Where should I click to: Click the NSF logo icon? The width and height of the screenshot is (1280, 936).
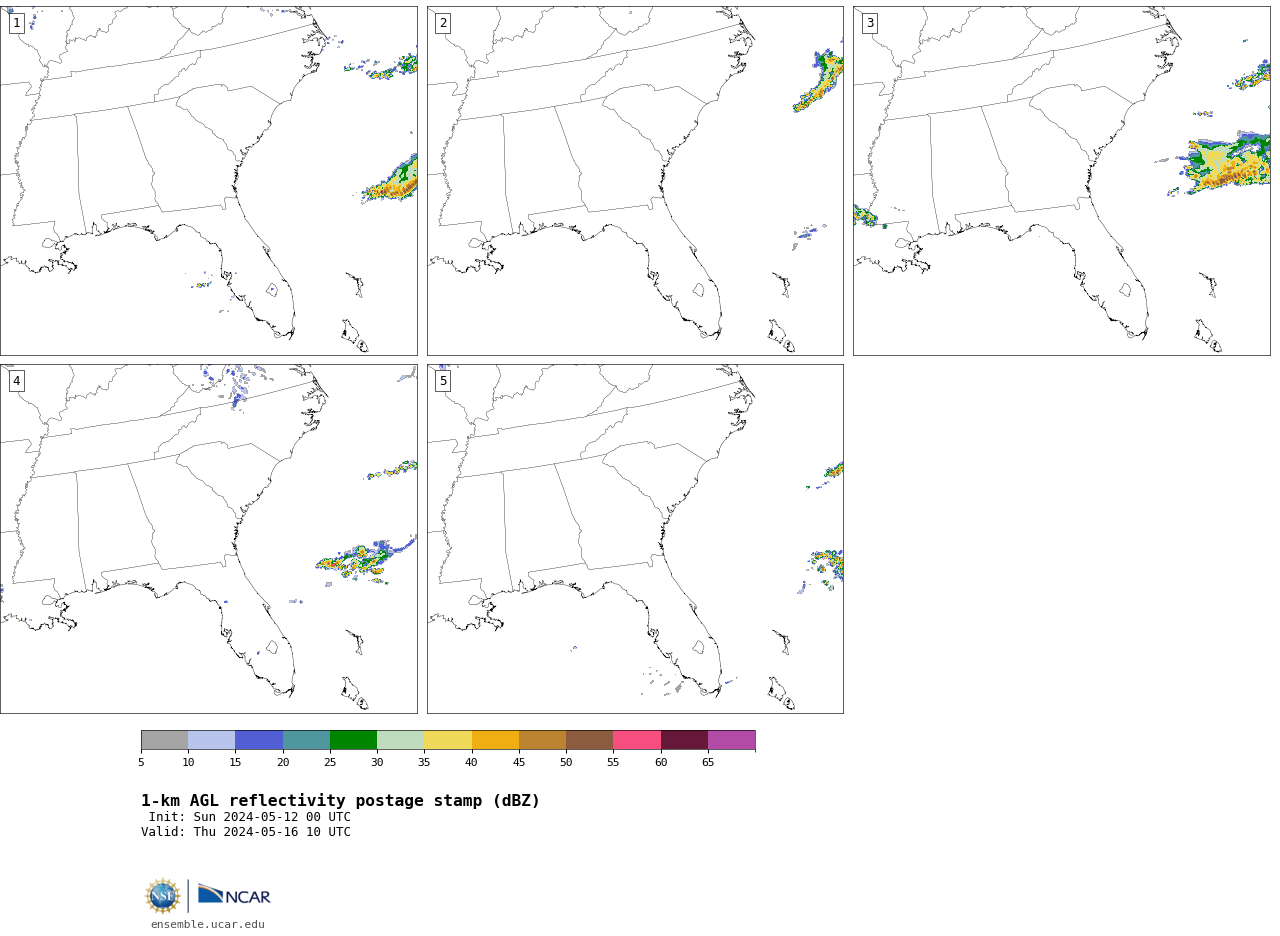coord(163,896)
